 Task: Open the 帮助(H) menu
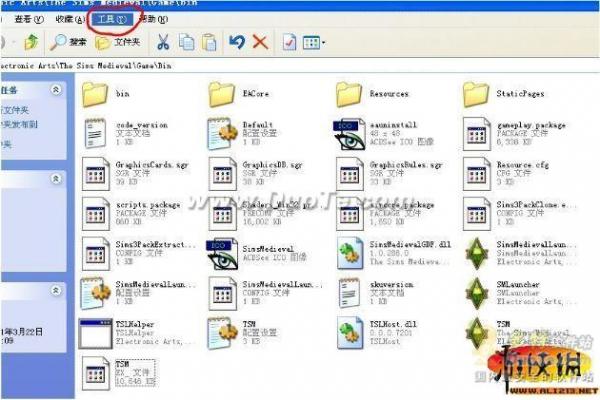[154, 19]
